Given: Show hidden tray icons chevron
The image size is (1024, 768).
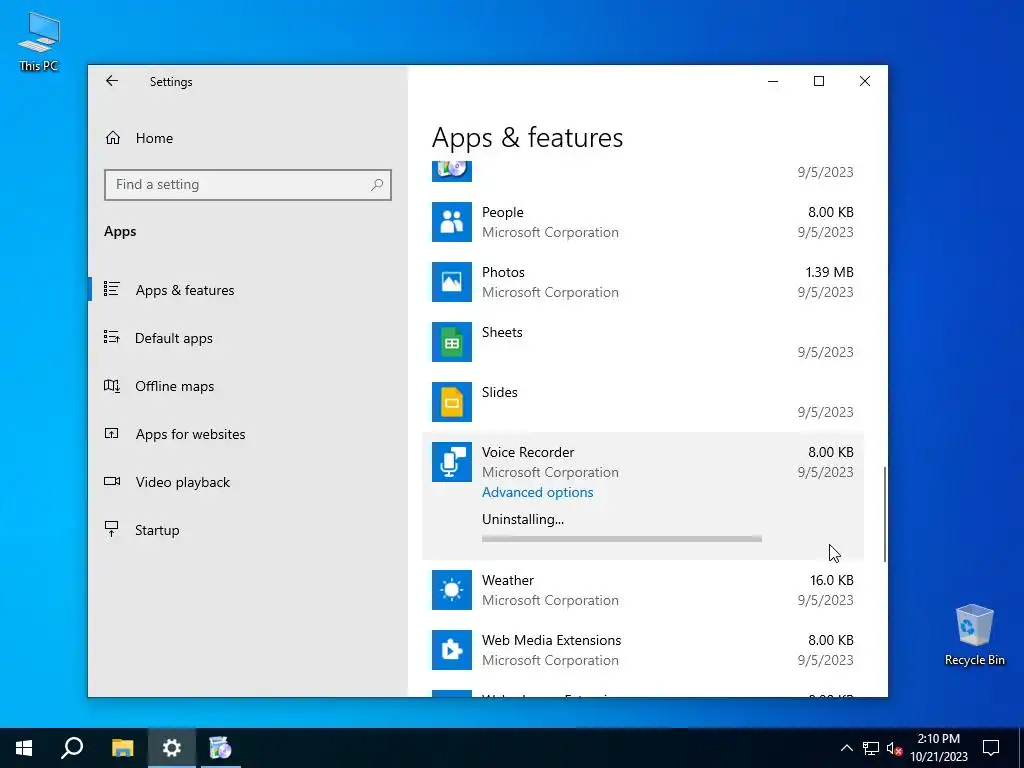Looking at the screenshot, I should click(846, 748).
